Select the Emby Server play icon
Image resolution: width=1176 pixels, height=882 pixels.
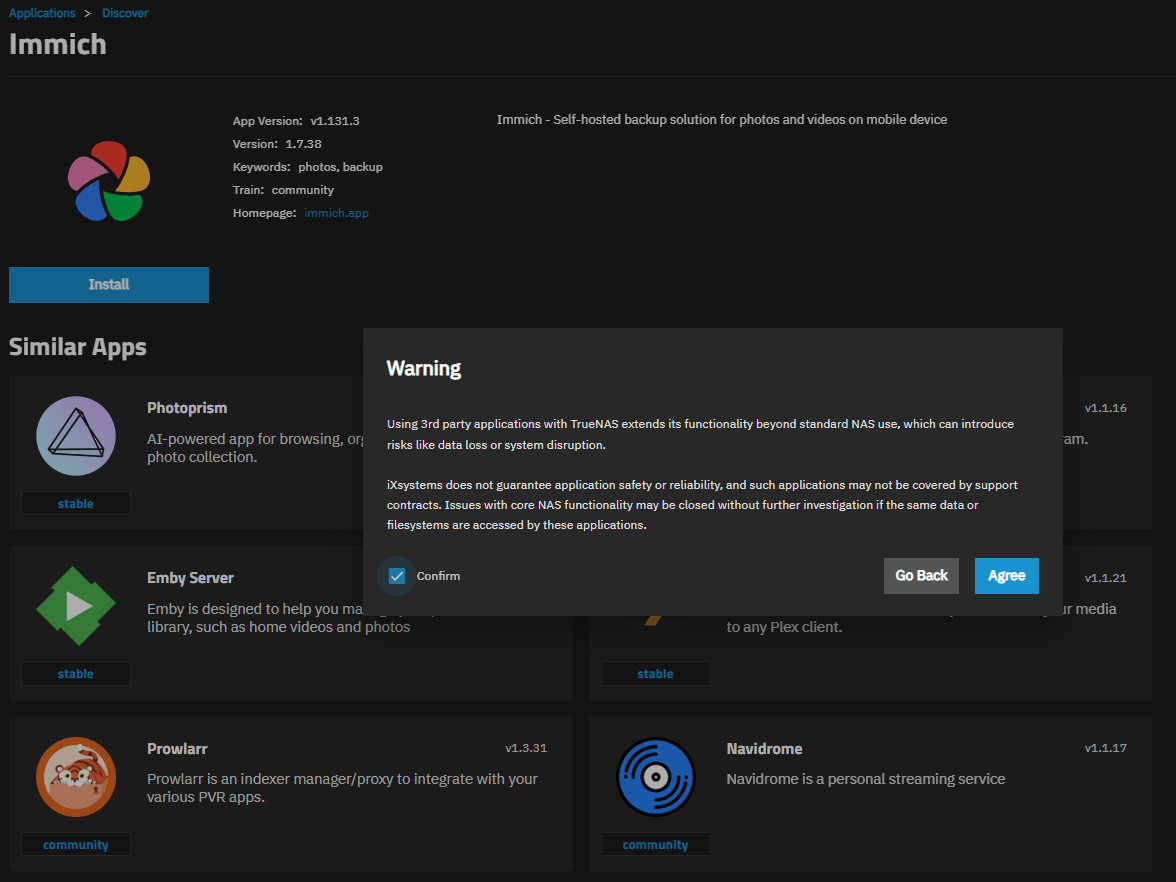(x=76, y=606)
